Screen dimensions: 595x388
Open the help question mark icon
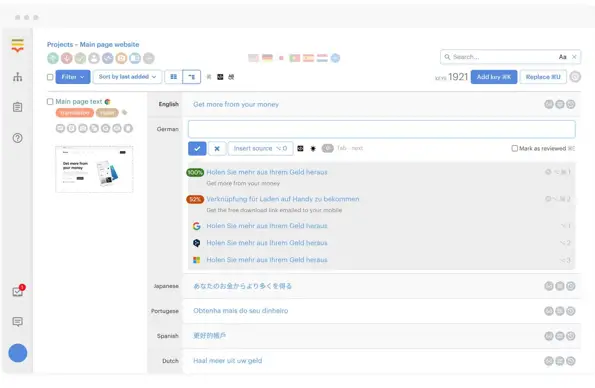17,138
